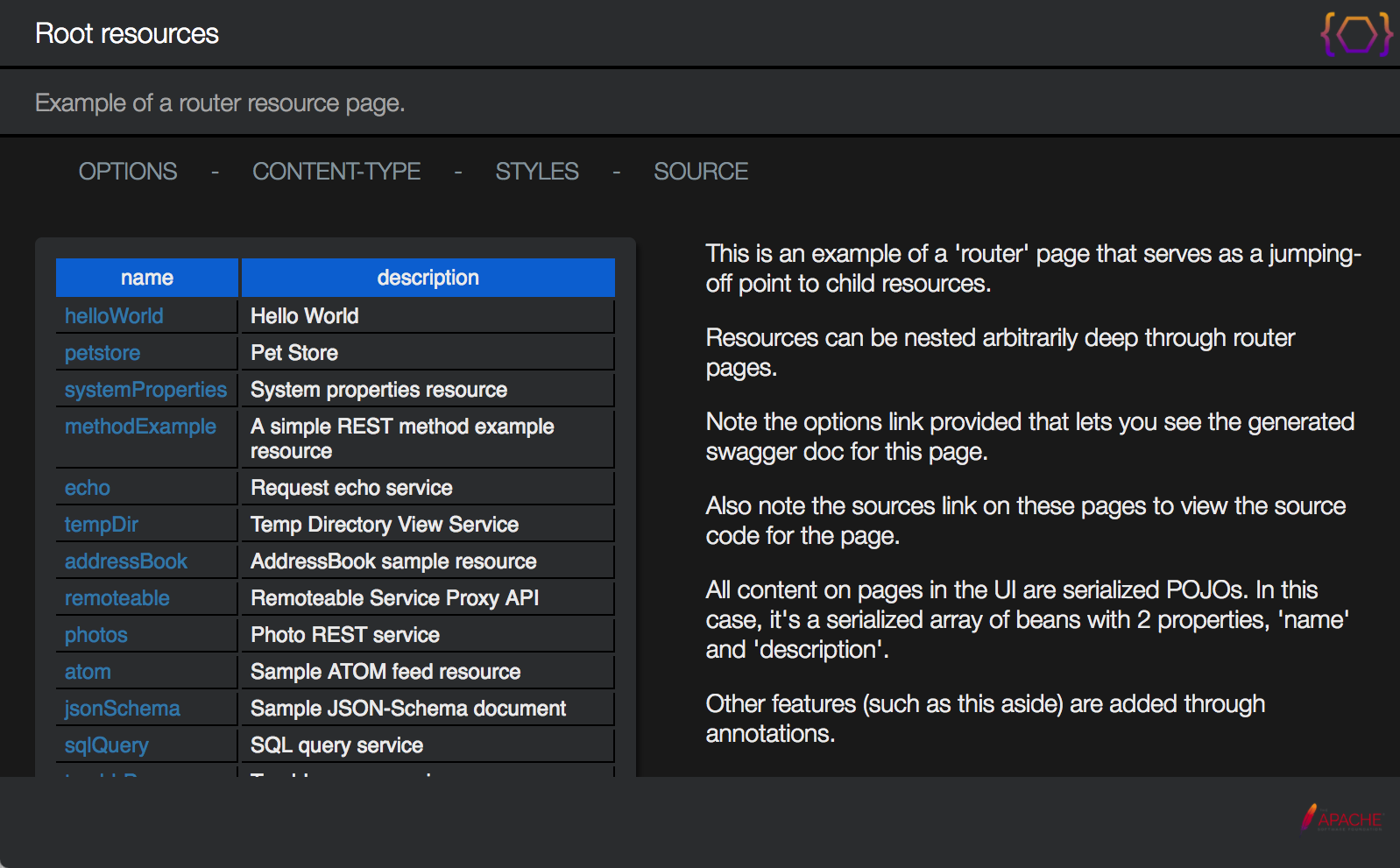This screenshot has height=868, width=1400.
Task: Navigate to the sqlQuery service
Action: pyautogui.click(x=107, y=745)
